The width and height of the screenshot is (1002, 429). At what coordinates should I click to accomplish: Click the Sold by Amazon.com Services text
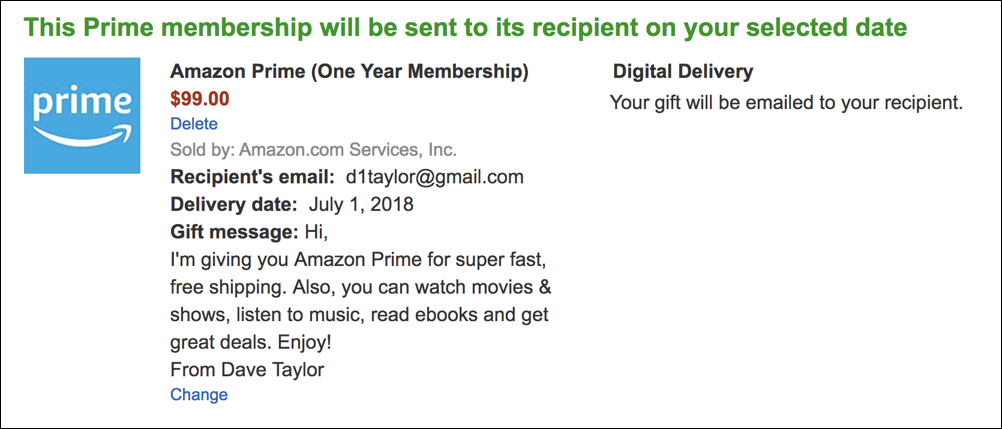[x=314, y=151]
